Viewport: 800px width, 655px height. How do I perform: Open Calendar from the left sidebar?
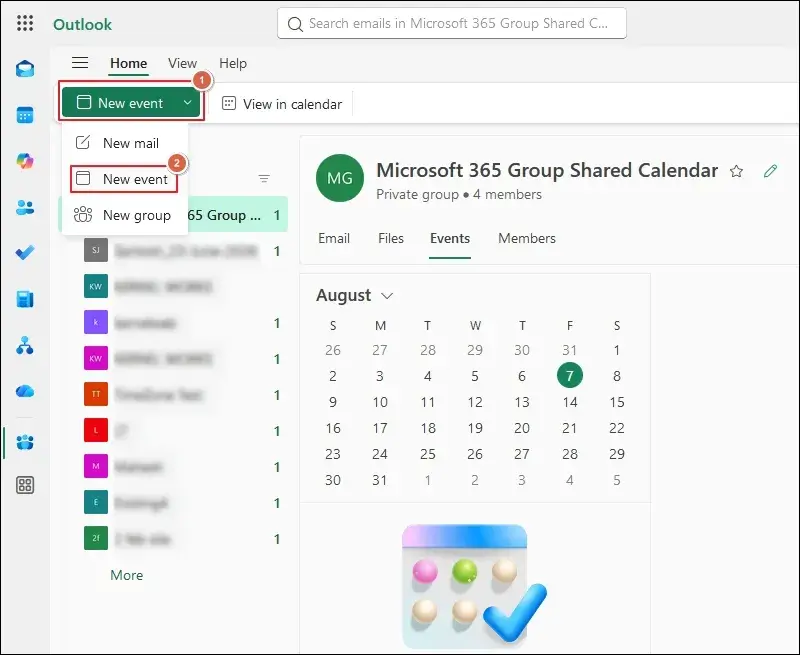pyautogui.click(x=25, y=115)
